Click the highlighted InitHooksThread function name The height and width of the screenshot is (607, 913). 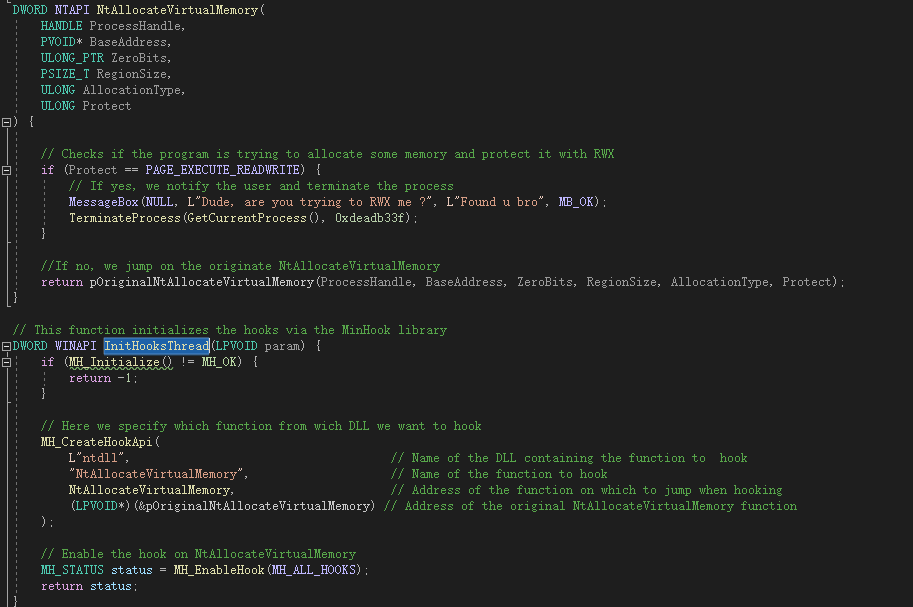(x=157, y=346)
